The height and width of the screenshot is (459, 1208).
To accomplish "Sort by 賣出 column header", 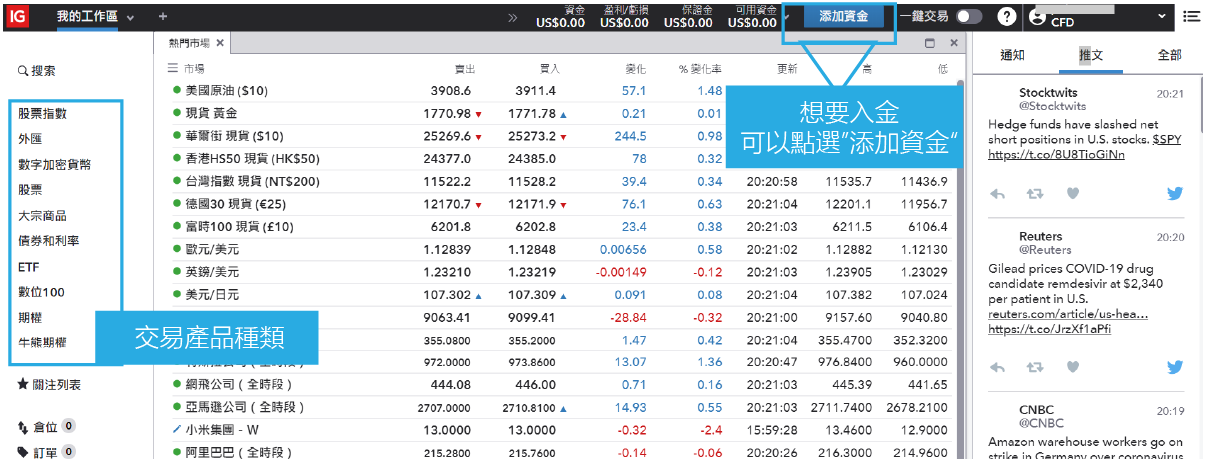I will tap(465, 69).
